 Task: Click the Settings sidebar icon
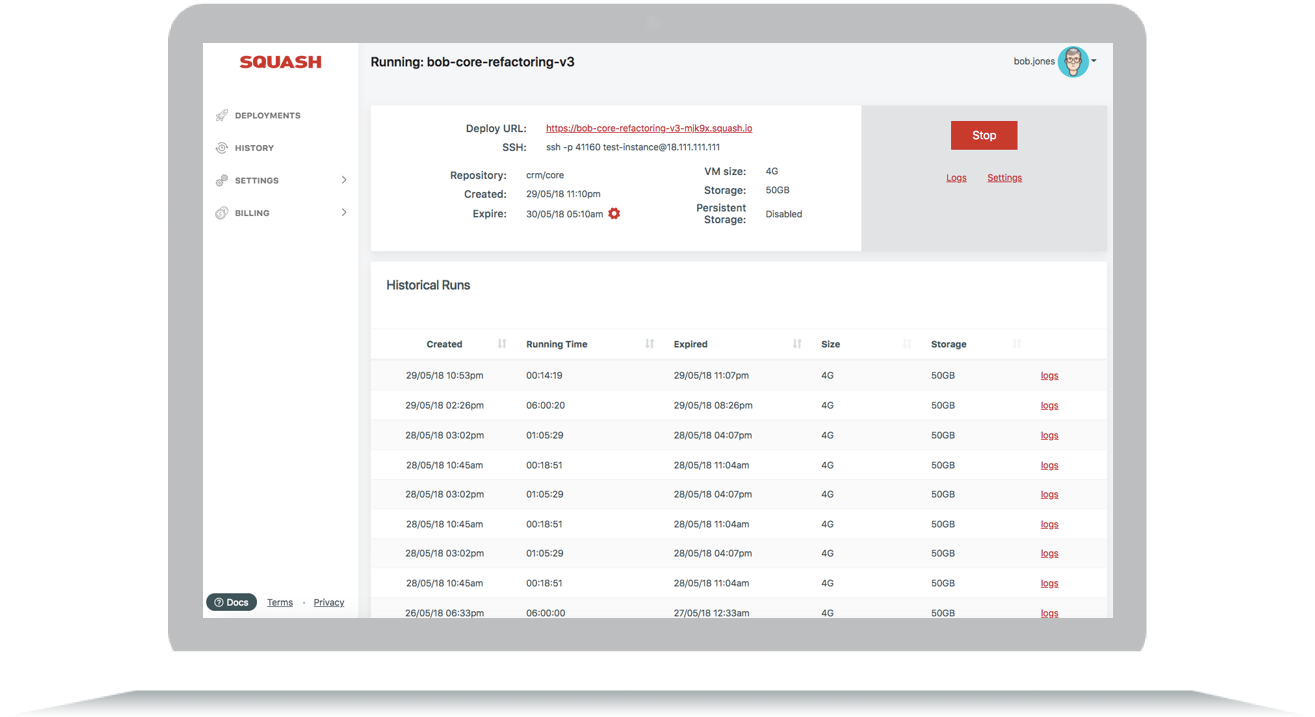[x=222, y=181]
